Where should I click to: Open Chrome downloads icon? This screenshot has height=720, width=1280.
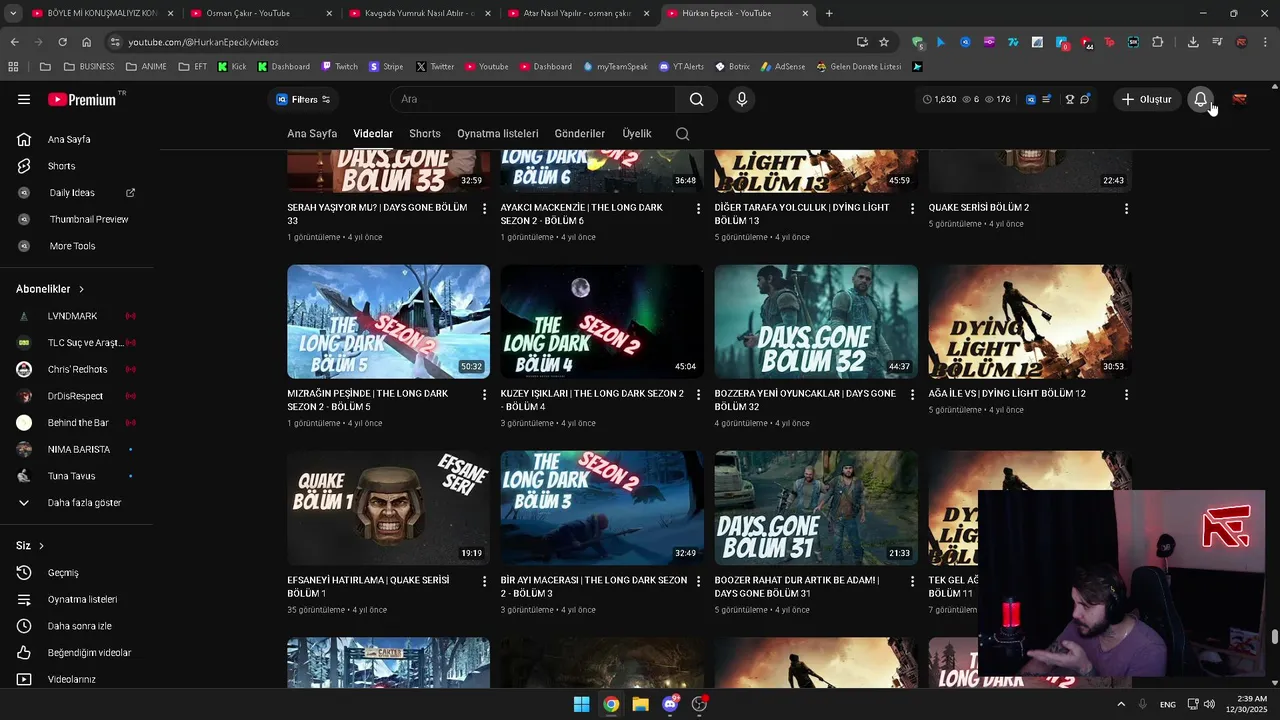(x=1193, y=42)
